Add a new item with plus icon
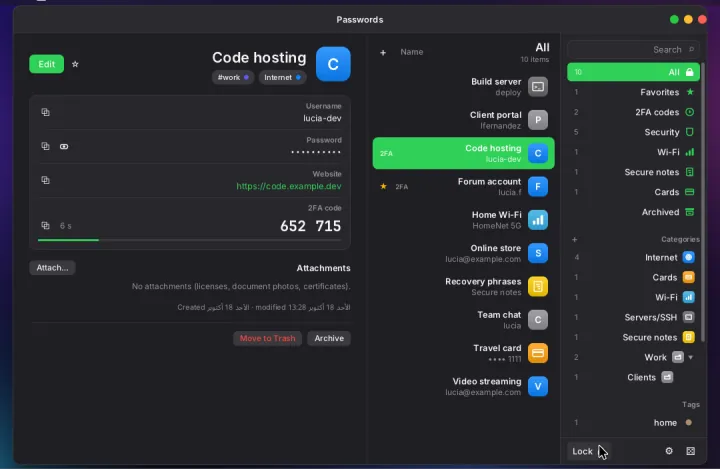The image size is (720, 469). [x=383, y=52]
